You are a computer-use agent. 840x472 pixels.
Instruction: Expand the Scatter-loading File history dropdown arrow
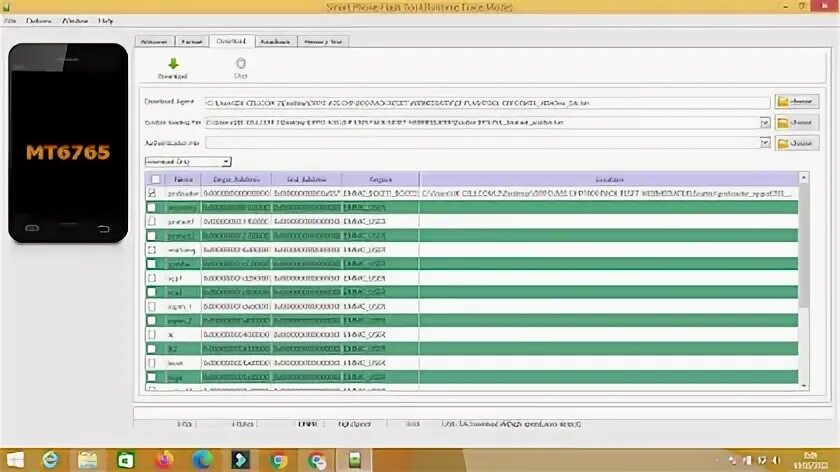(x=765, y=123)
